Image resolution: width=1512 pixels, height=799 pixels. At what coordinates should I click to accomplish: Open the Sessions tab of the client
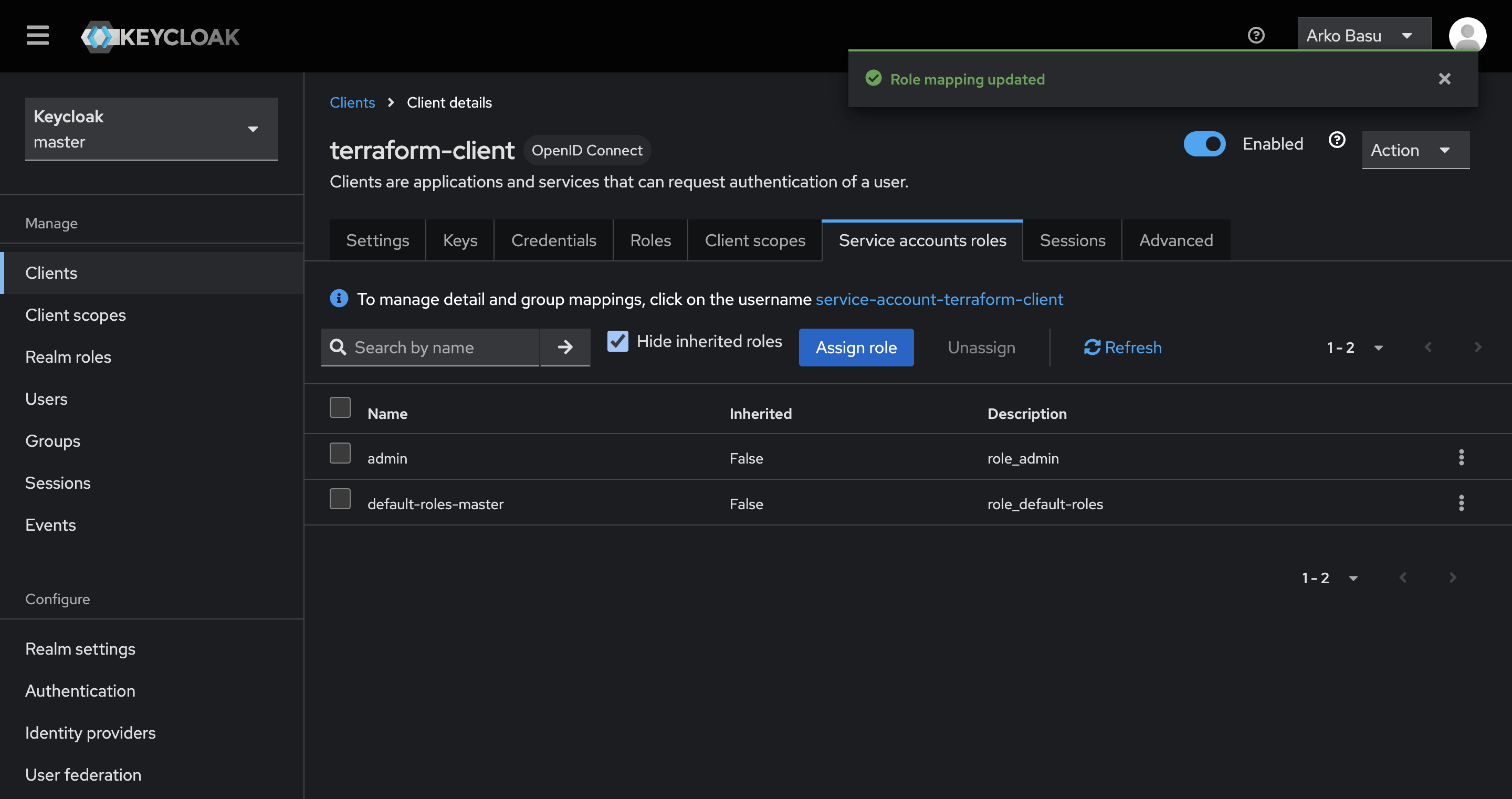tap(1073, 240)
